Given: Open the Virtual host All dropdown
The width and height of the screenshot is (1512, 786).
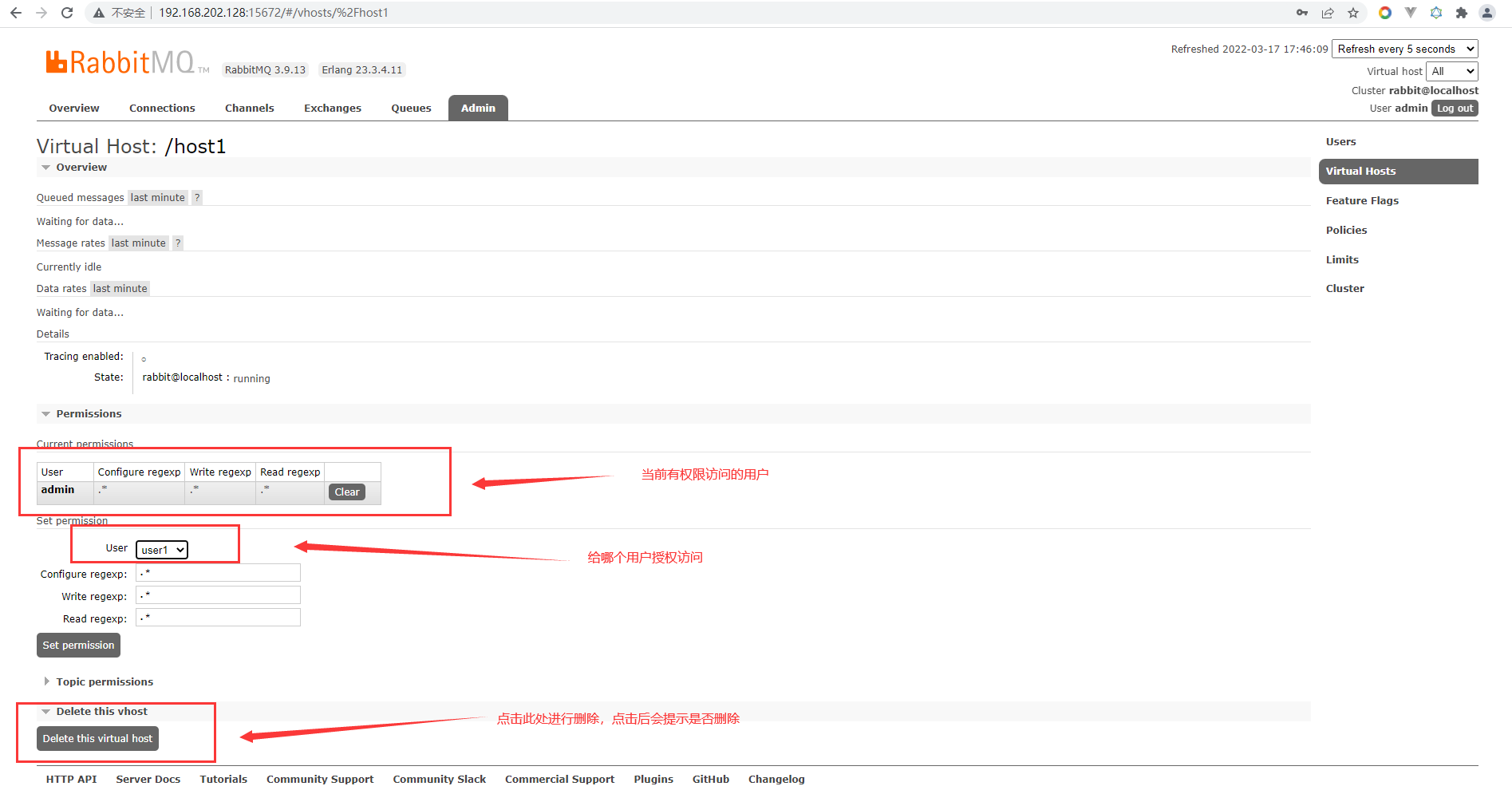Looking at the screenshot, I should 1452,71.
